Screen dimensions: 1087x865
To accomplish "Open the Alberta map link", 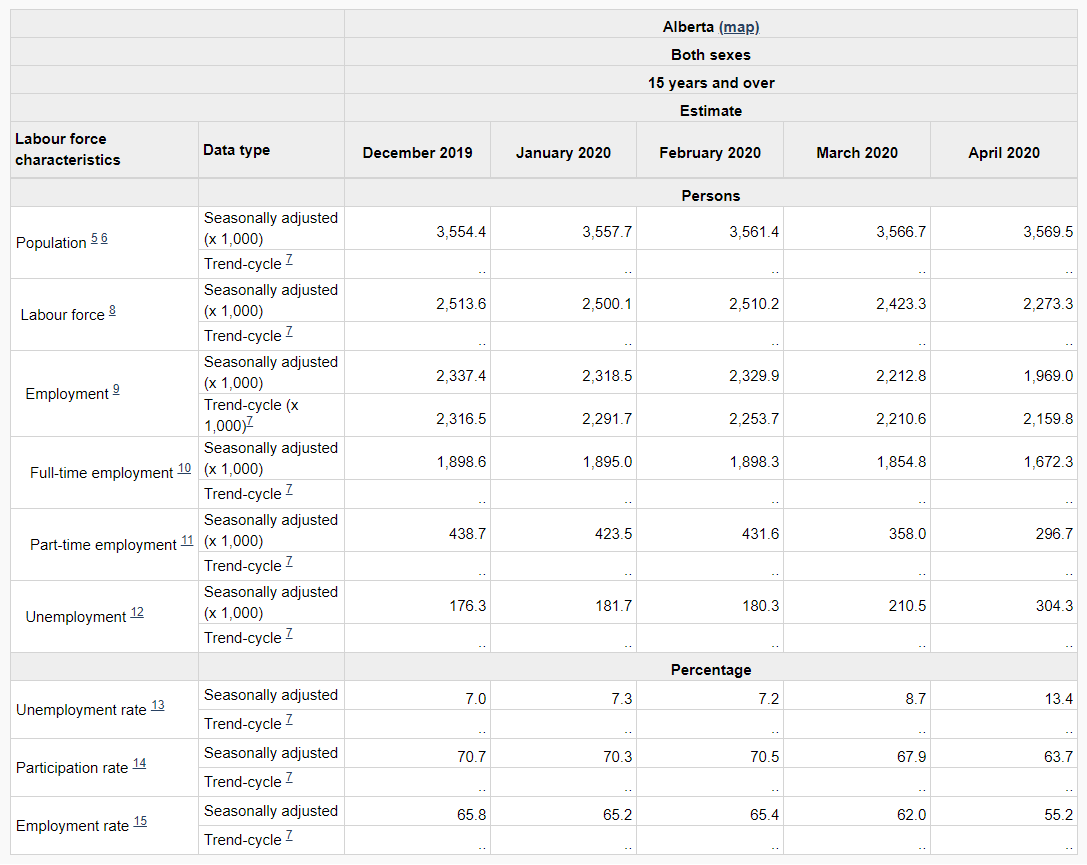I will pos(739,27).
